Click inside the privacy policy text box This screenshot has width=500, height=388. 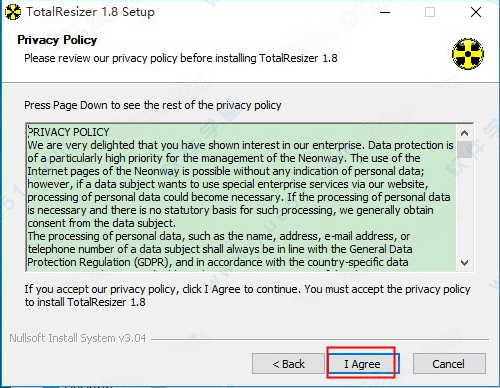tap(241, 197)
